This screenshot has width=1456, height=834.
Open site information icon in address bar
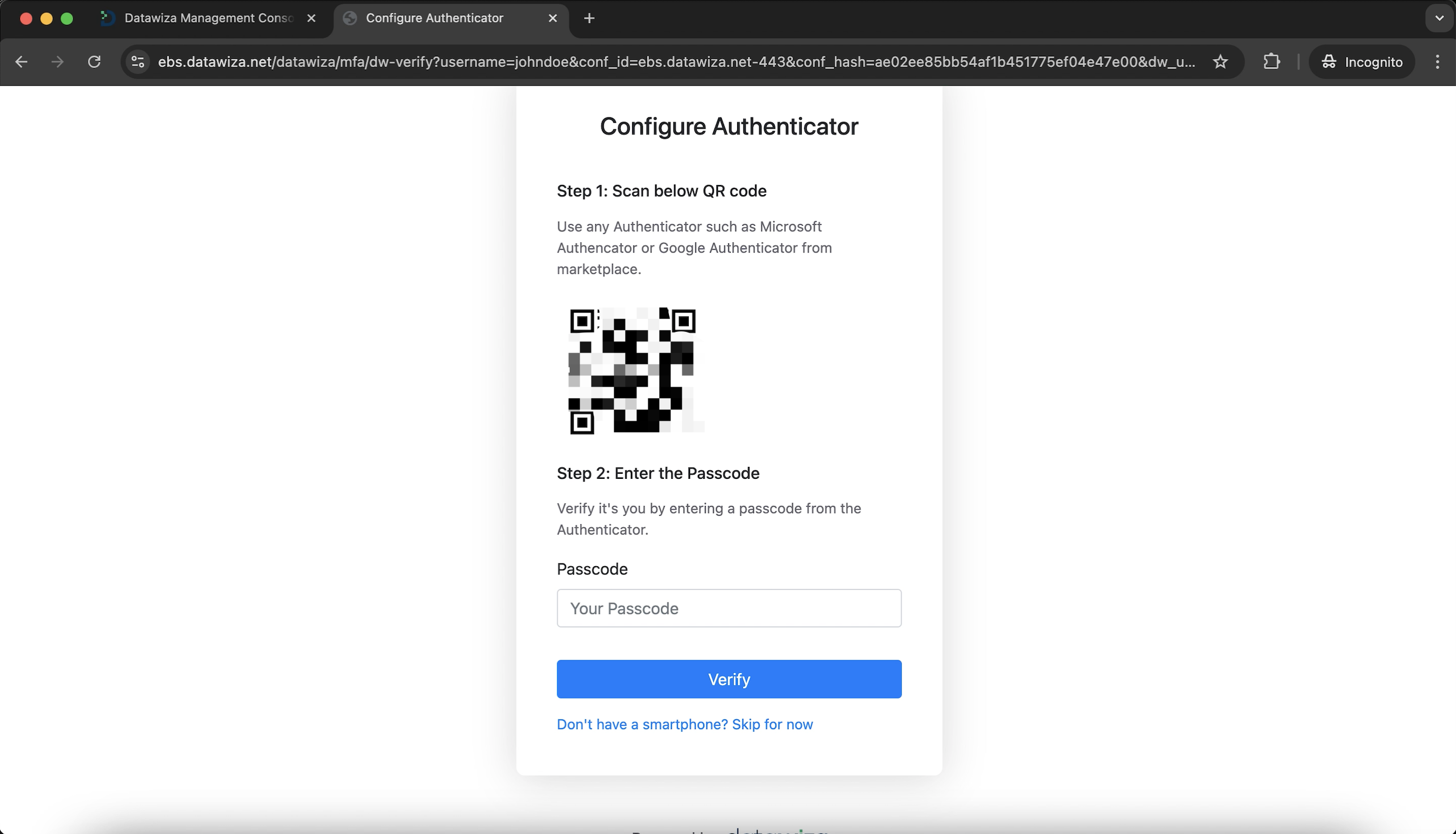[x=137, y=62]
